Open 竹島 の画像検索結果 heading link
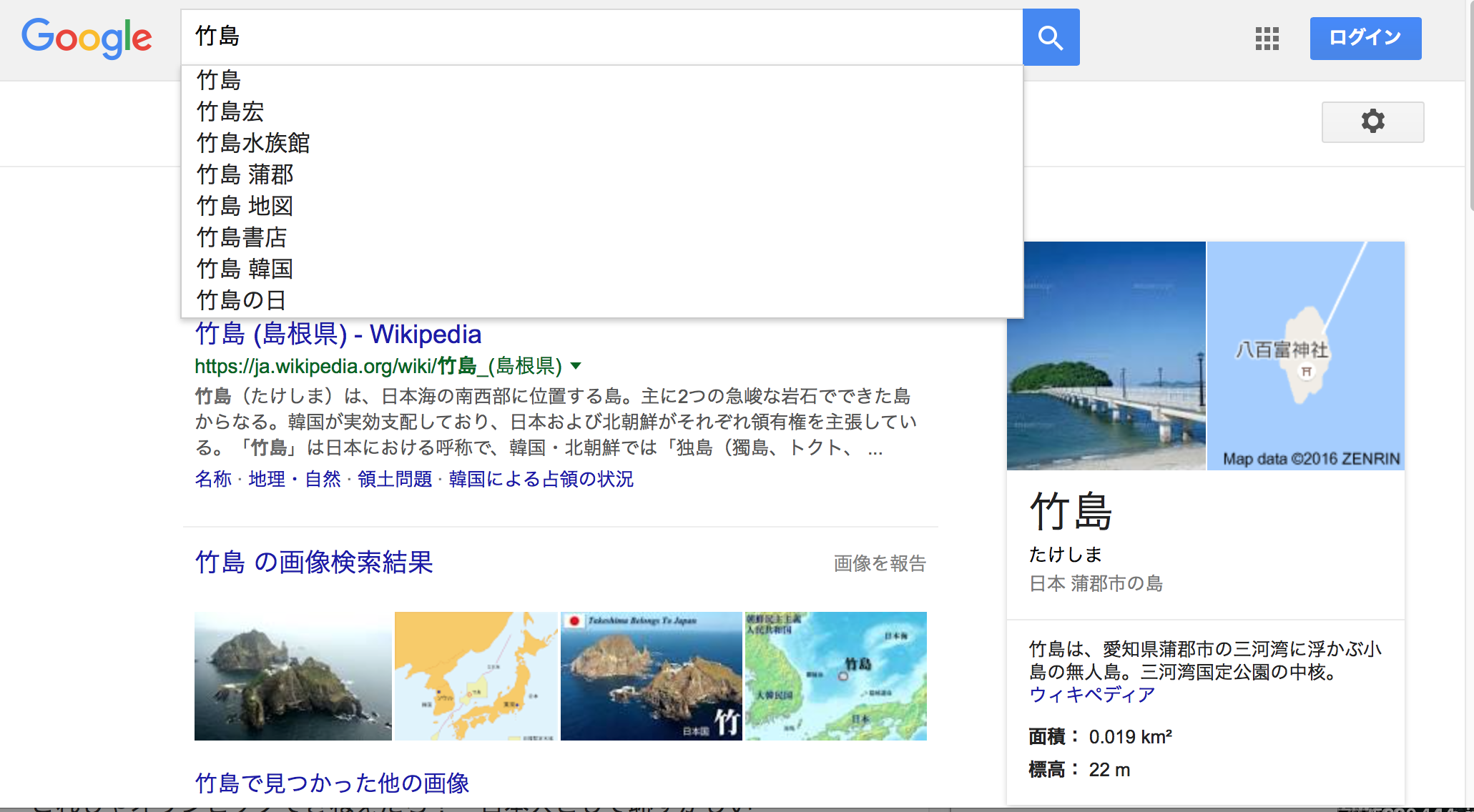Image resolution: width=1474 pixels, height=812 pixels. click(x=313, y=563)
